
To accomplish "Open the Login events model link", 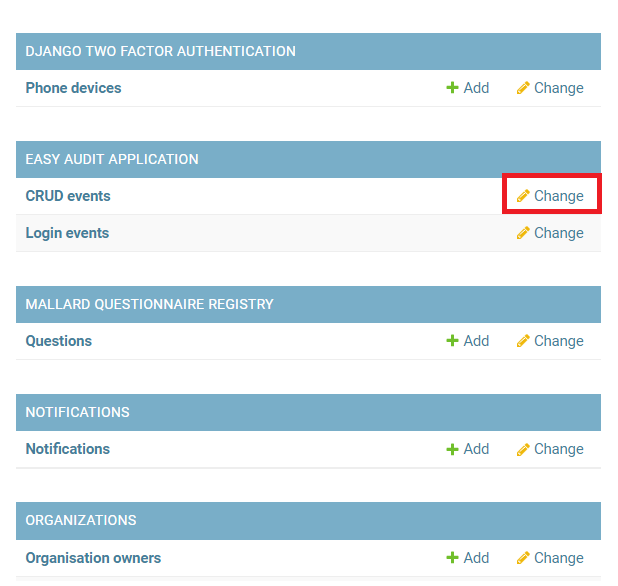I will [x=67, y=233].
